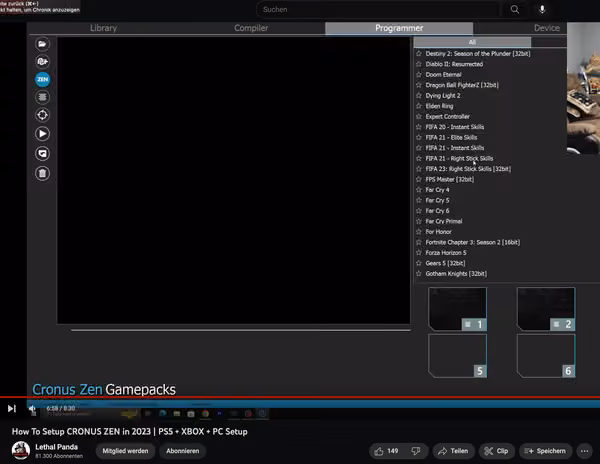Click the Teilen share button
This screenshot has height=464, width=600.
(453, 451)
